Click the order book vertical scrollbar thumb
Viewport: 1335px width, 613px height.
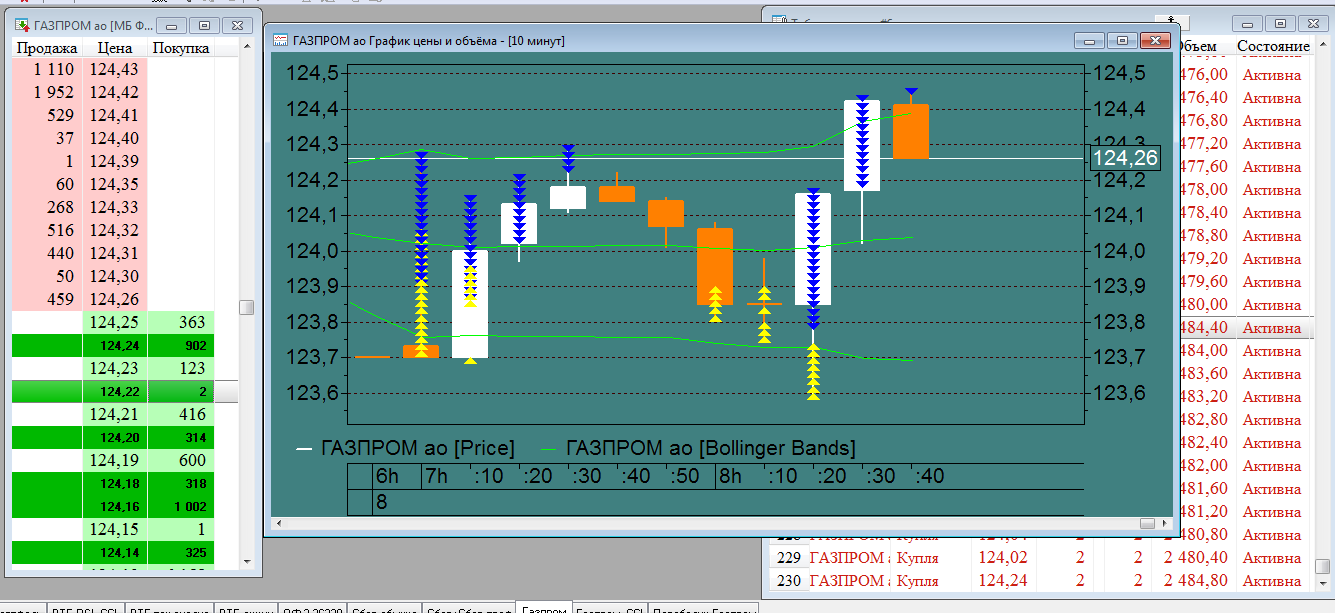246,307
